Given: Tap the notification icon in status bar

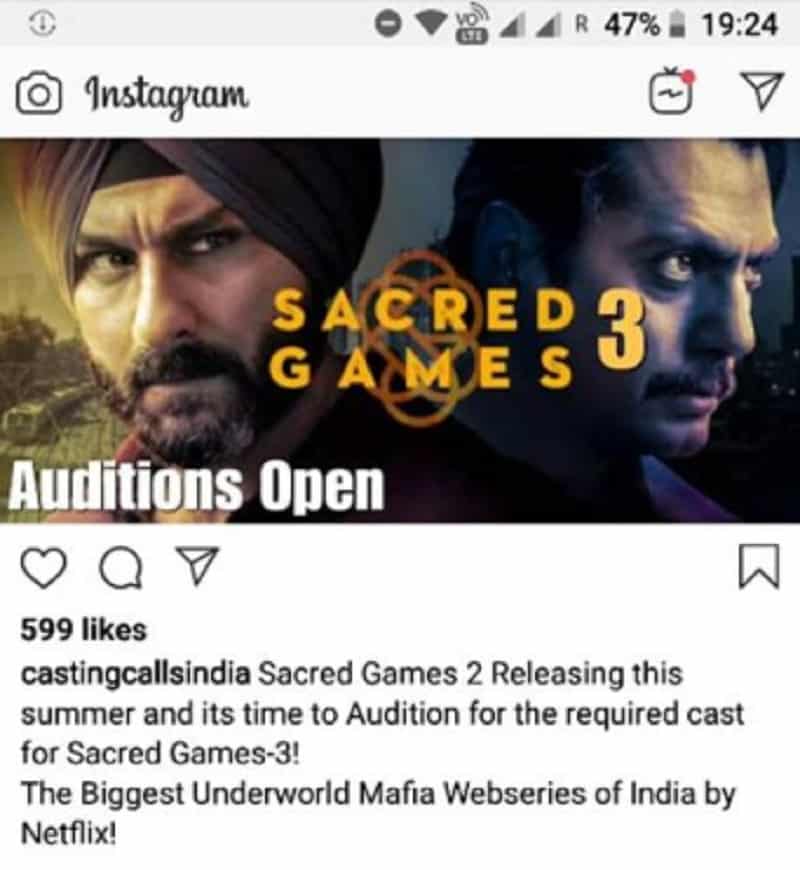Looking at the screenshot, I should pyautogui.click(x=43, y=24).
